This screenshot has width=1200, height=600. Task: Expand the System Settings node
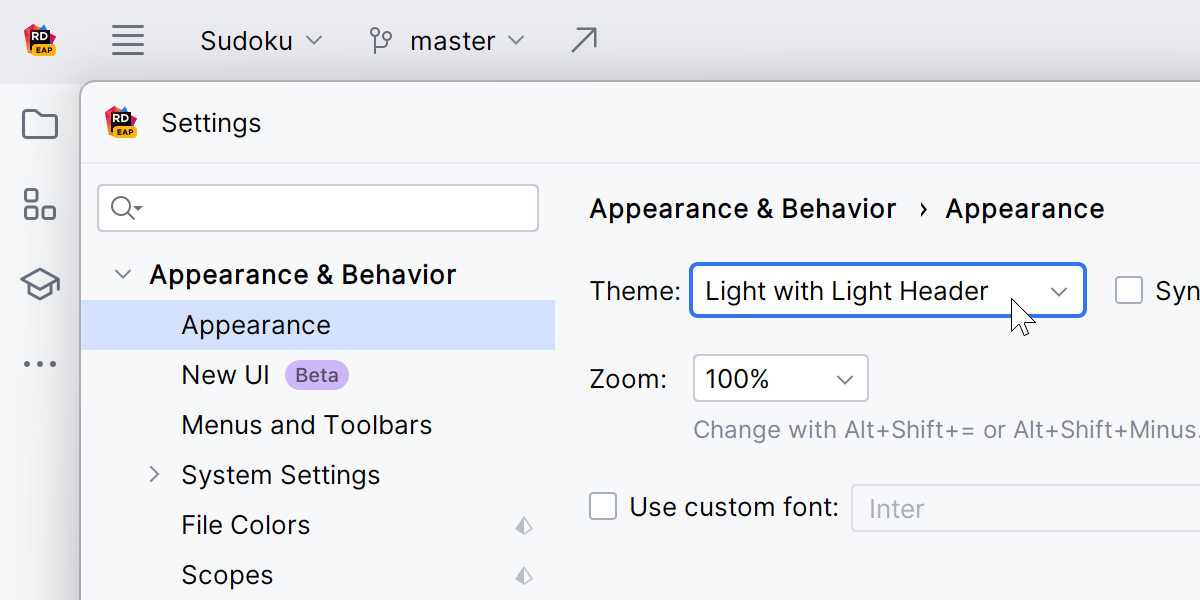click(155, 475)
